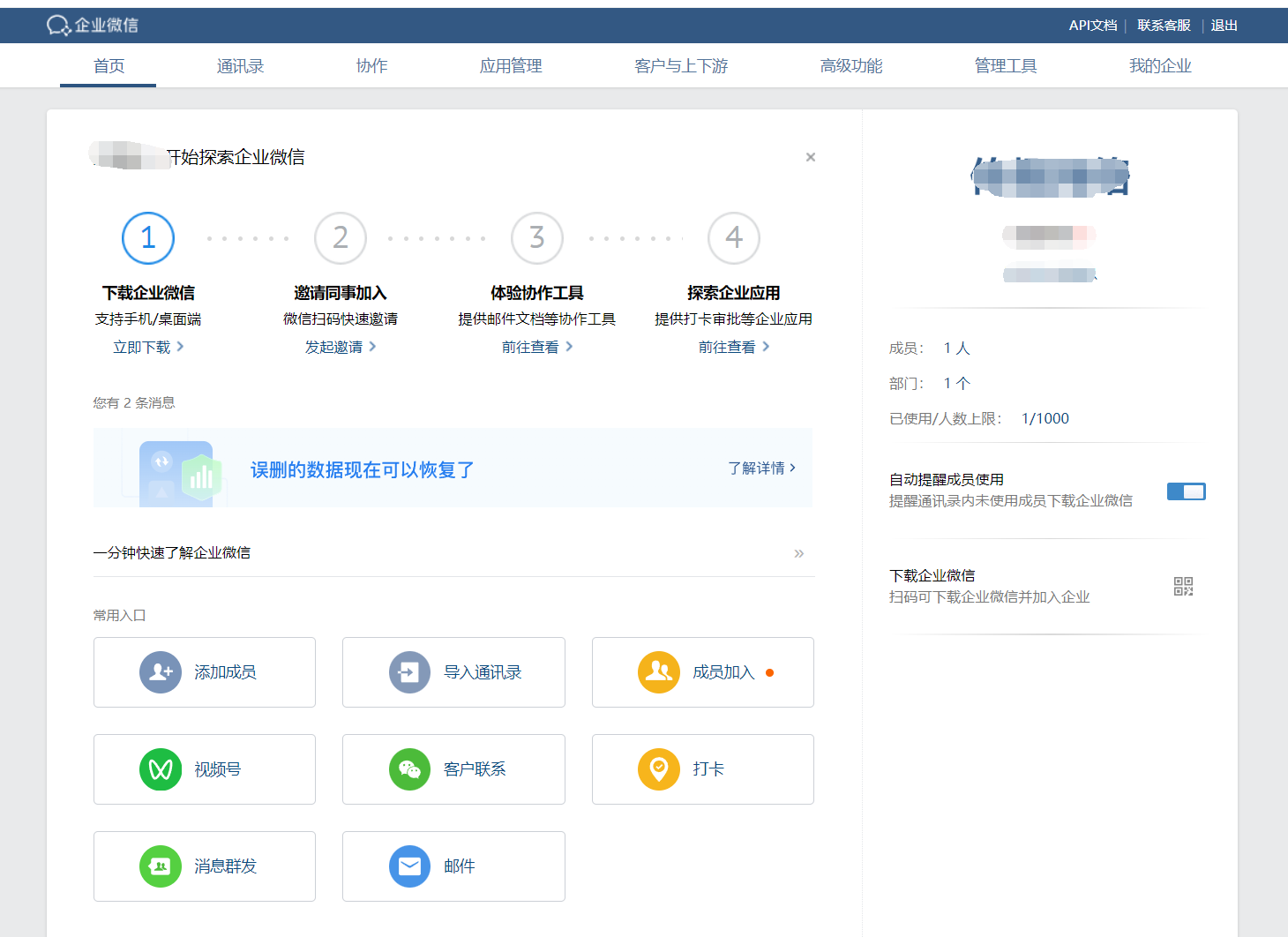Click 您有 2 条消息 text
Screen dimensions: 1288x937
[x=134, y=402]
